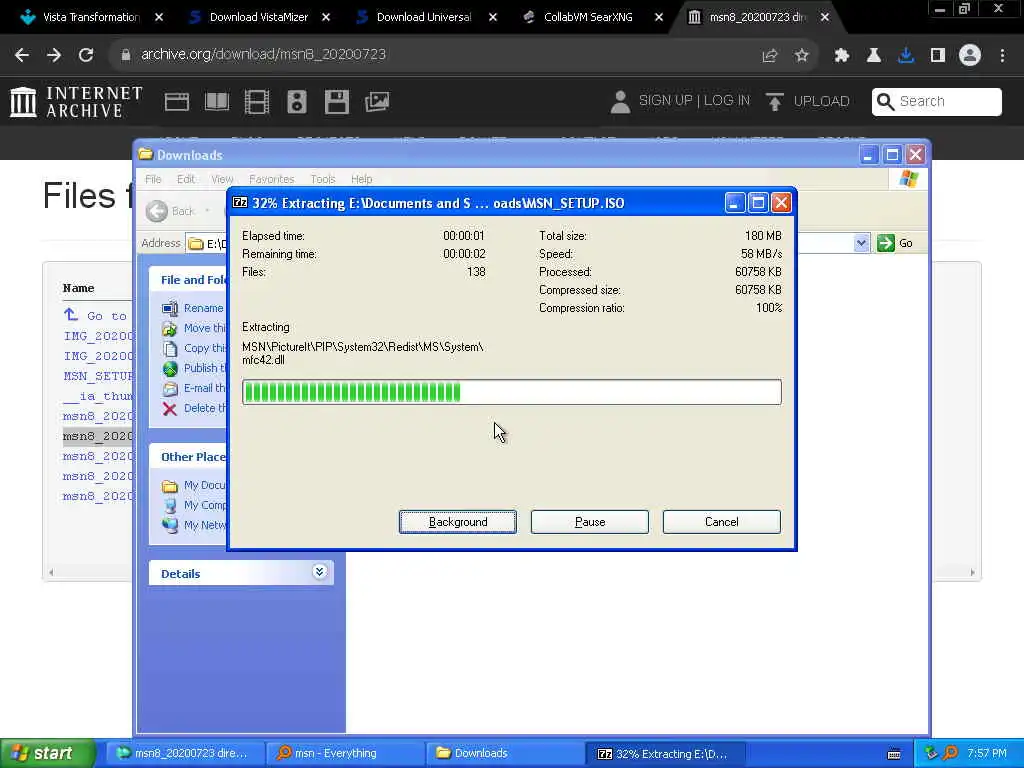This screenshot has width=1024, height=768.
Task: Open Internet Archive images icon
Action: 377,102
